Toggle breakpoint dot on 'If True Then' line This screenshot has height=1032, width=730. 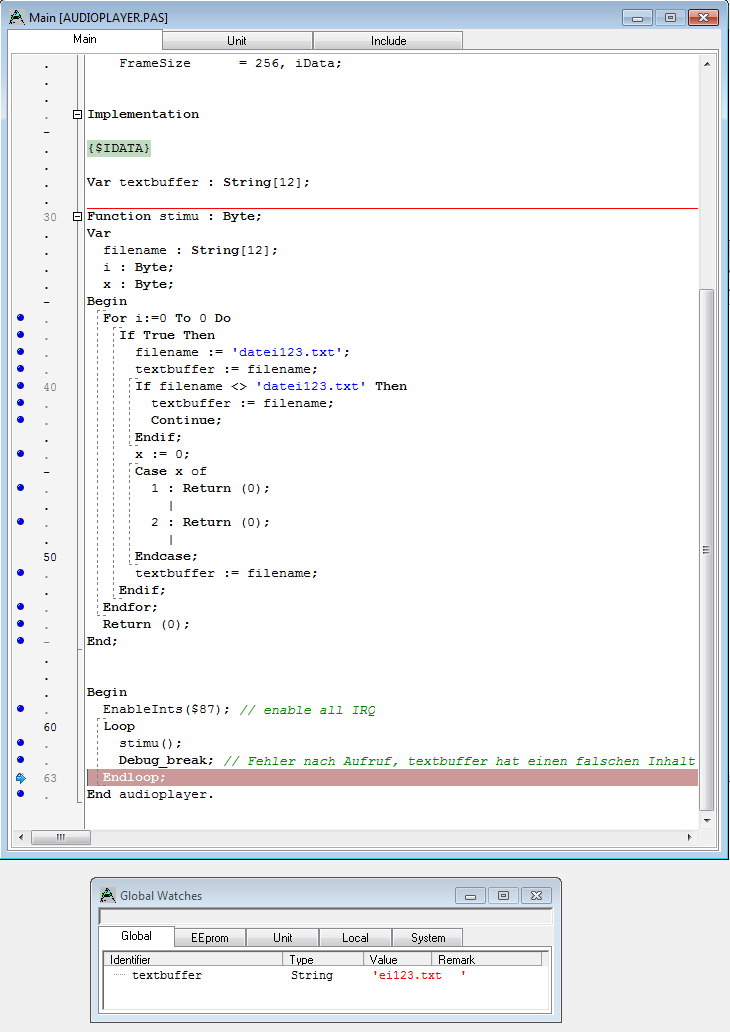[20, 334]
